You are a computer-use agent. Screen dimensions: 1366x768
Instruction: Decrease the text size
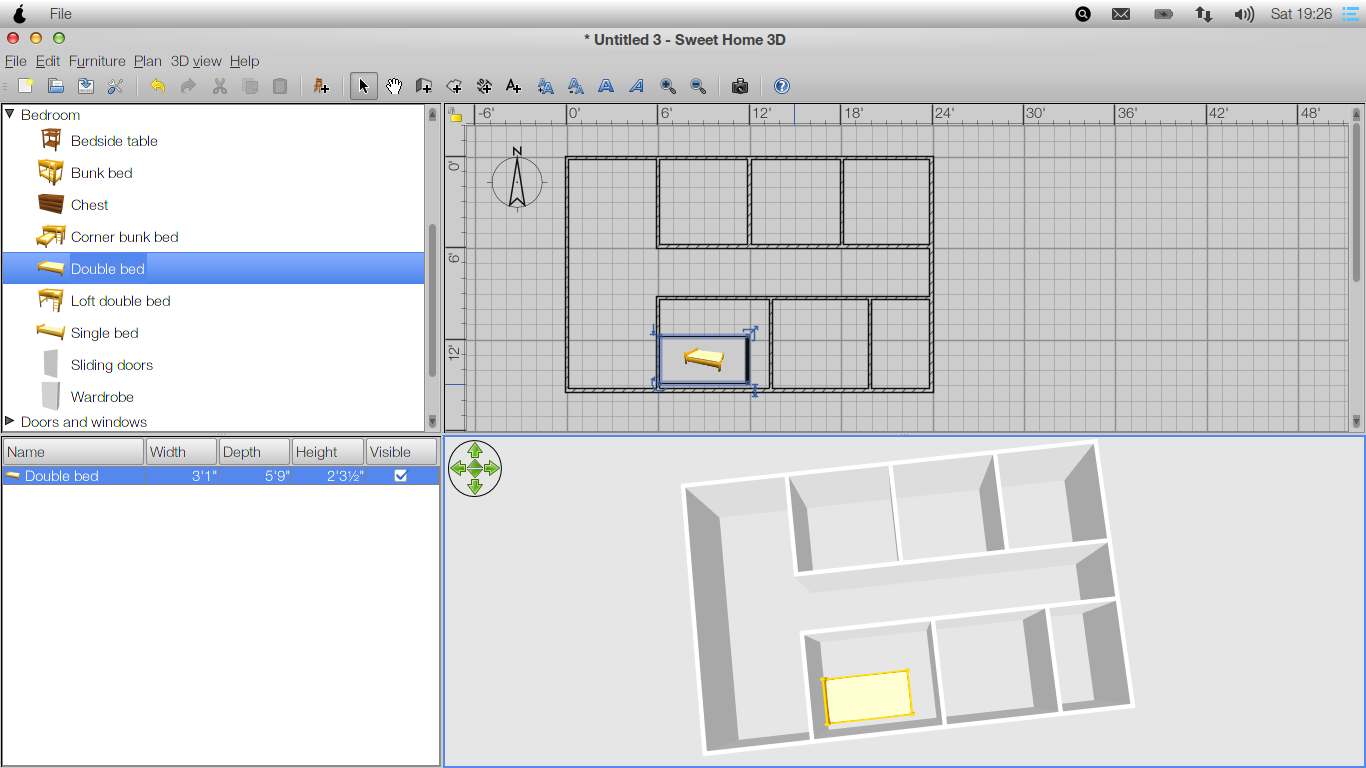pos(576,86)
